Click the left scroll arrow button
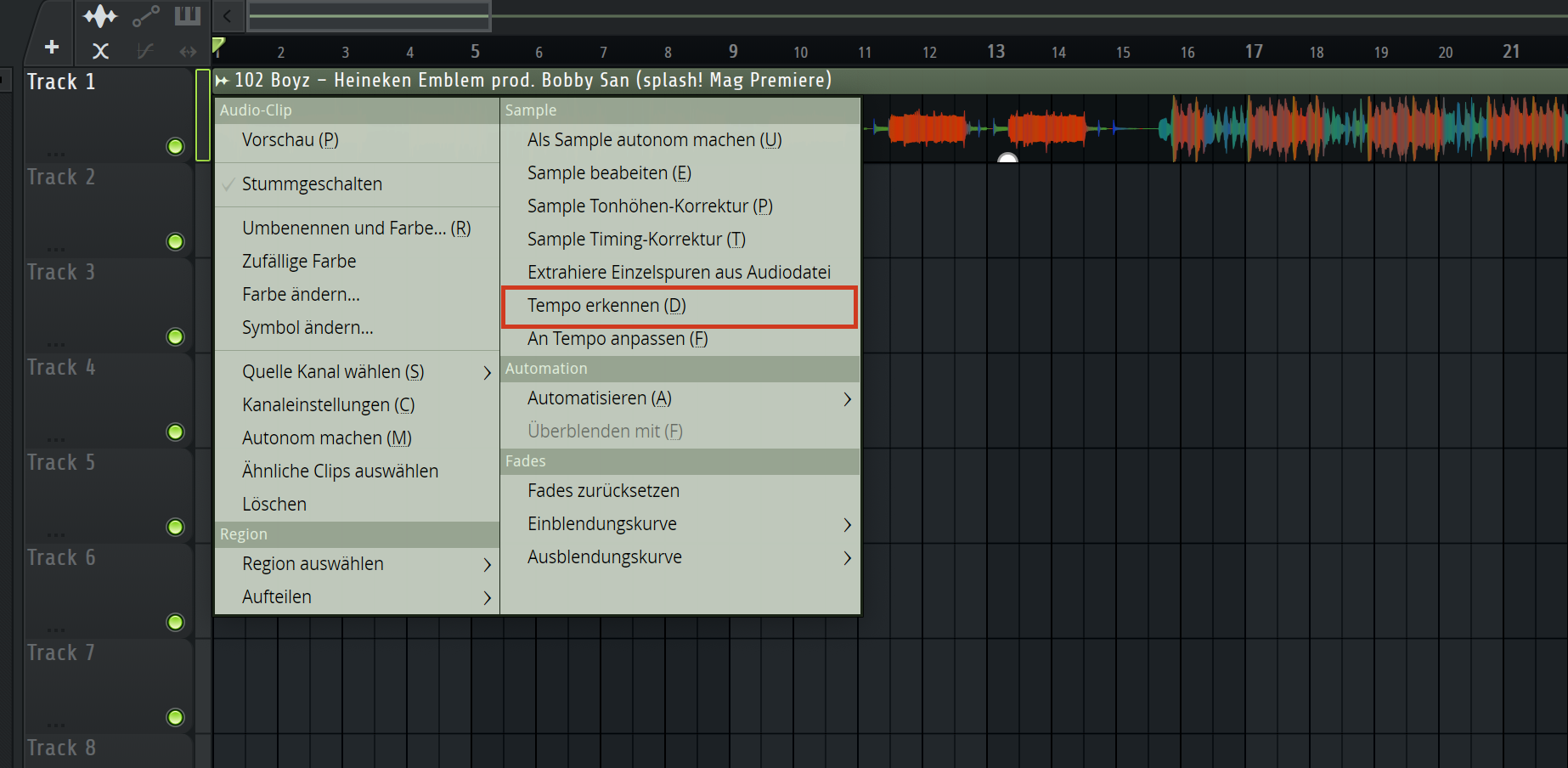This screenshot has width=1568, height=768. click(228, 16)
